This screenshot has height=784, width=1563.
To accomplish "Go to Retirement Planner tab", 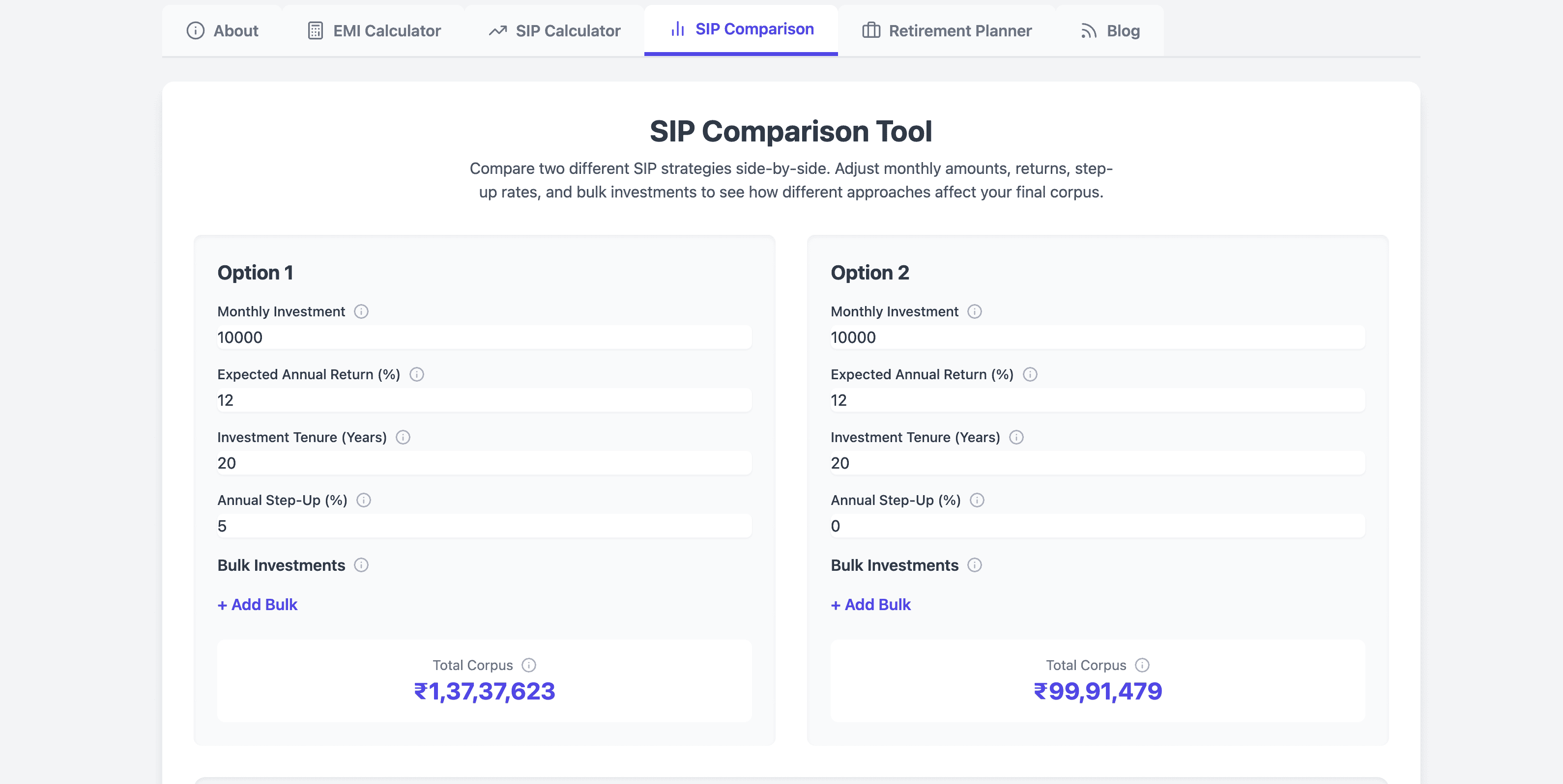I will 947,30.
